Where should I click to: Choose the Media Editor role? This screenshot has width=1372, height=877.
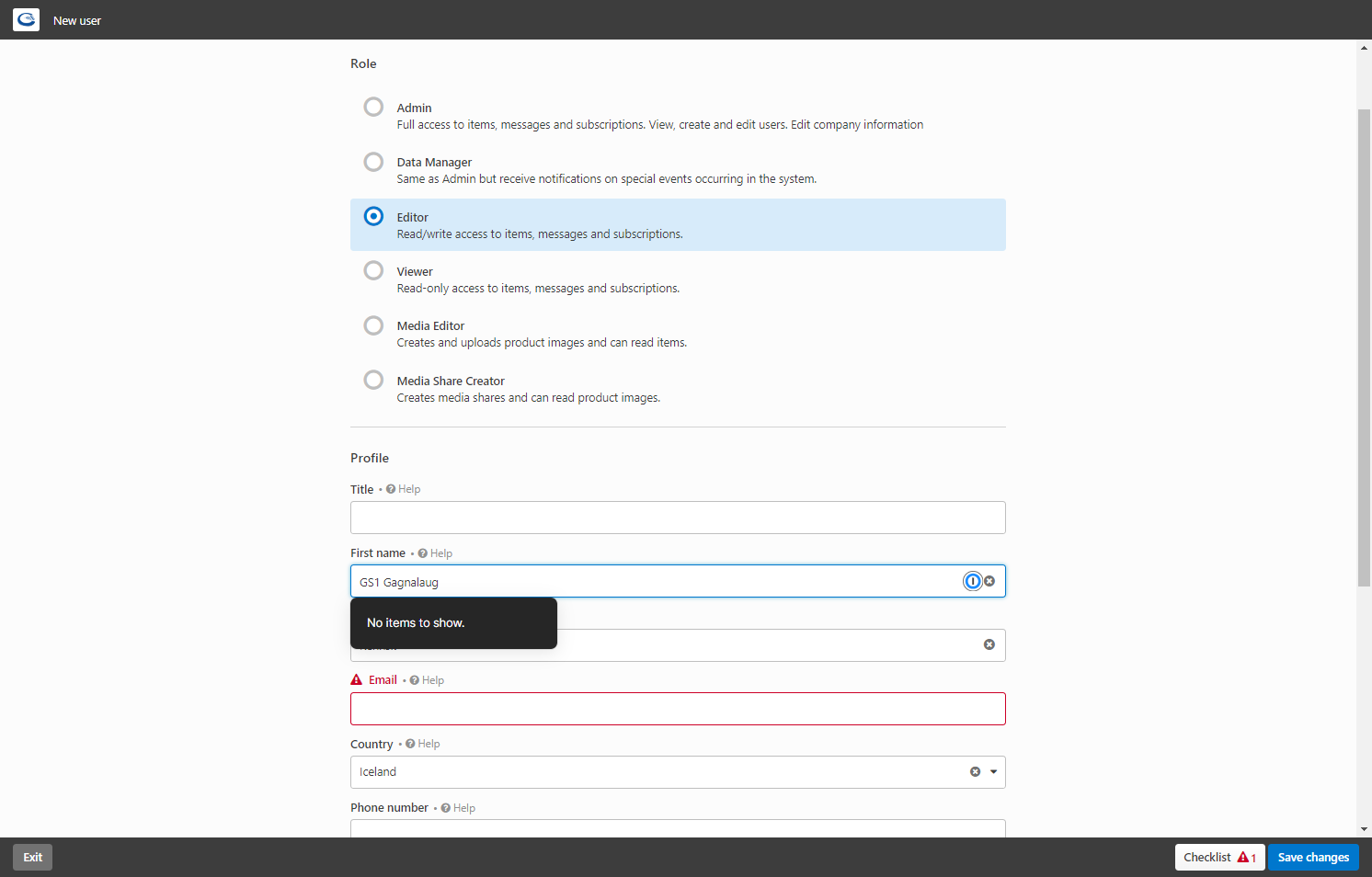point(373,325)
